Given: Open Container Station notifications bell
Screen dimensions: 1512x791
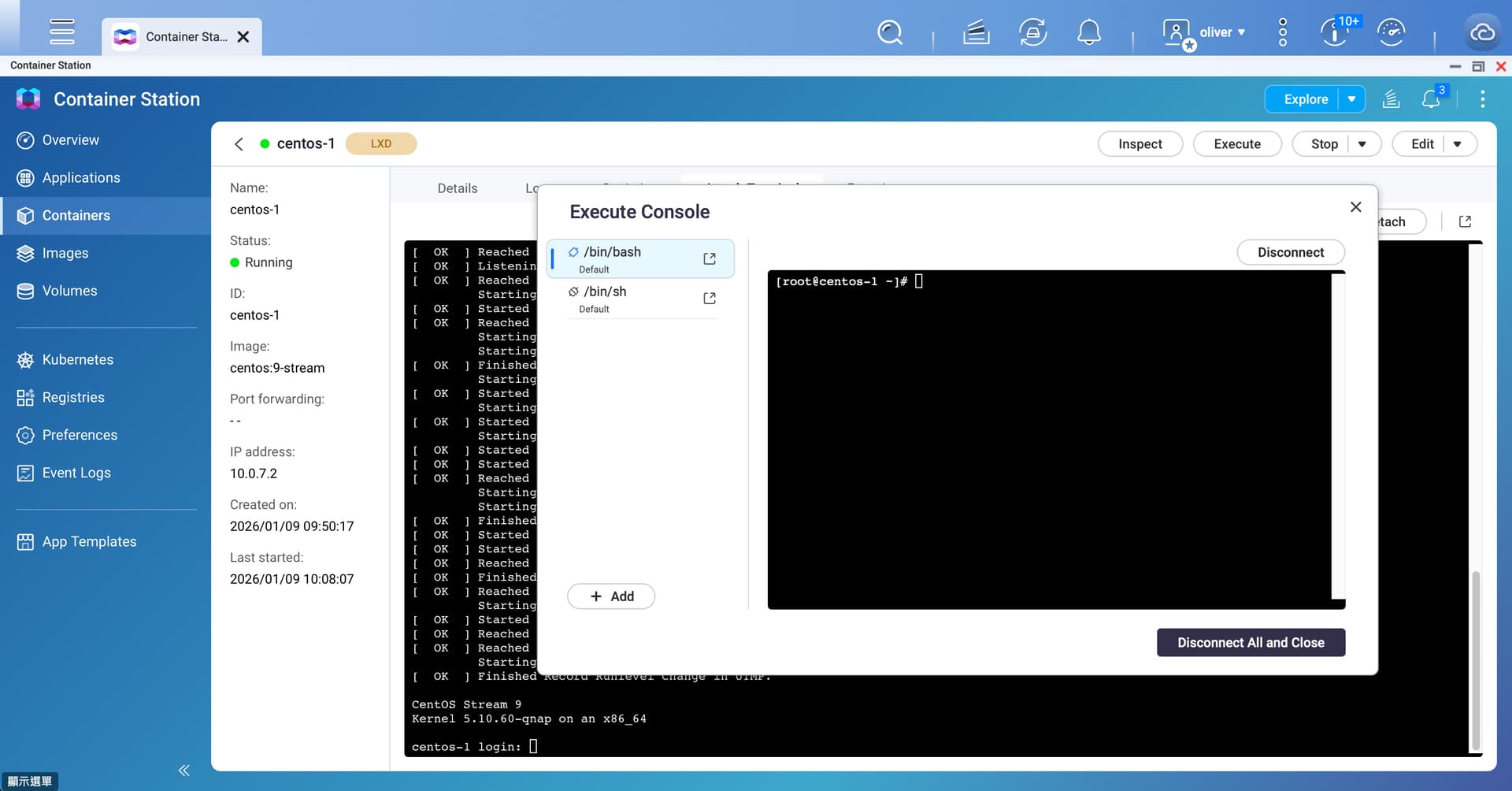Looking at the screenshot, I should (x=1431, y=99).
